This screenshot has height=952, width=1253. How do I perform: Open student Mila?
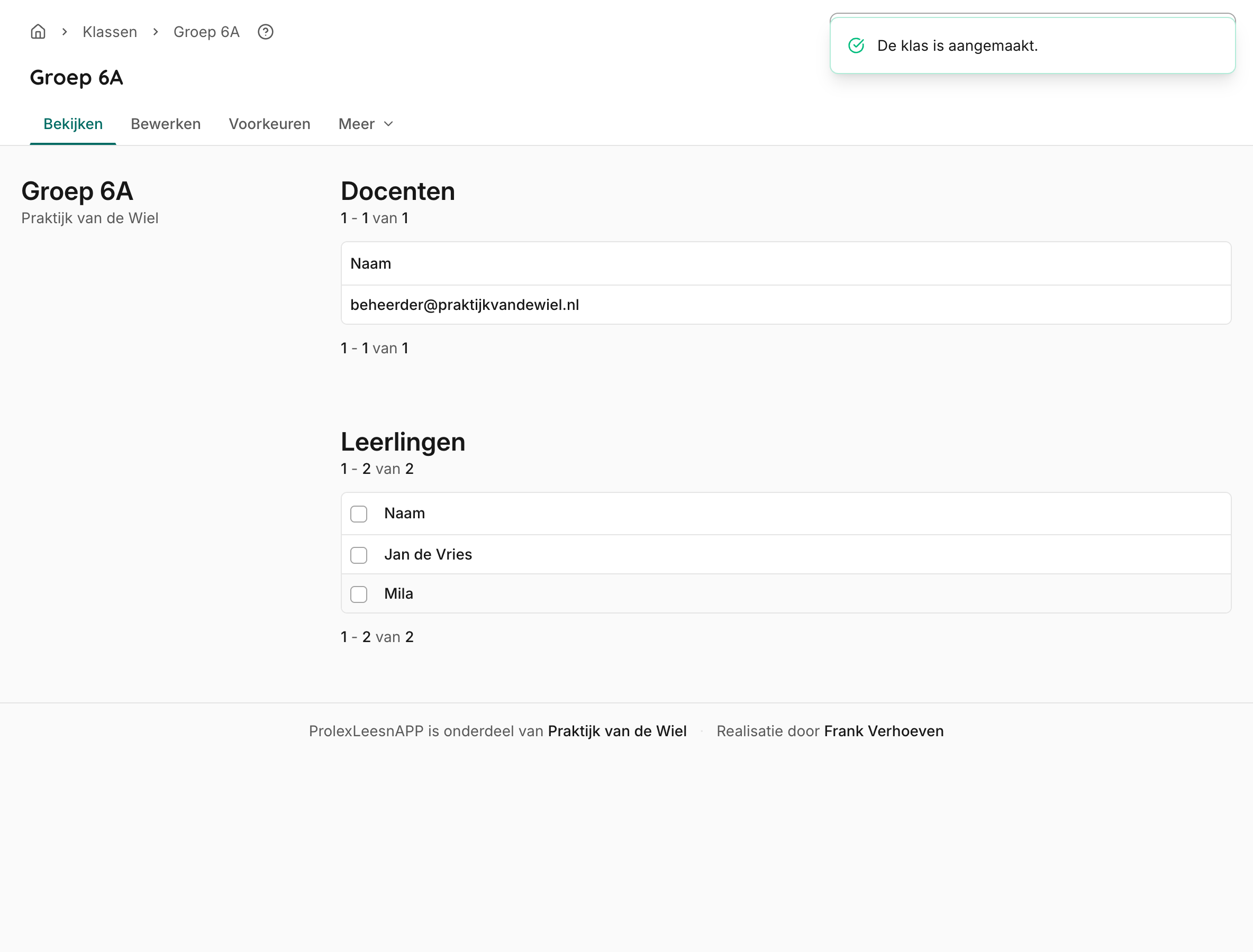point(398,593)
